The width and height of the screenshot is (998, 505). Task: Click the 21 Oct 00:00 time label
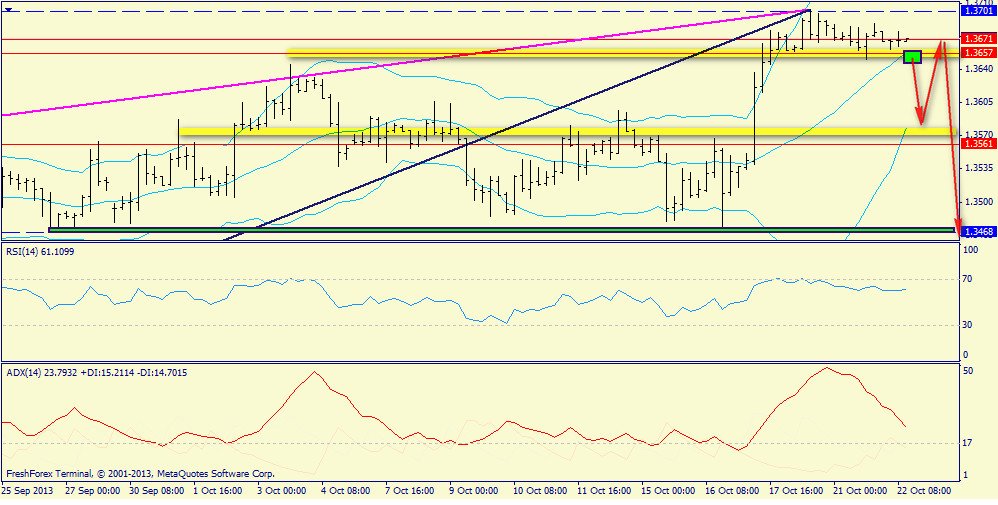[861, 491]
